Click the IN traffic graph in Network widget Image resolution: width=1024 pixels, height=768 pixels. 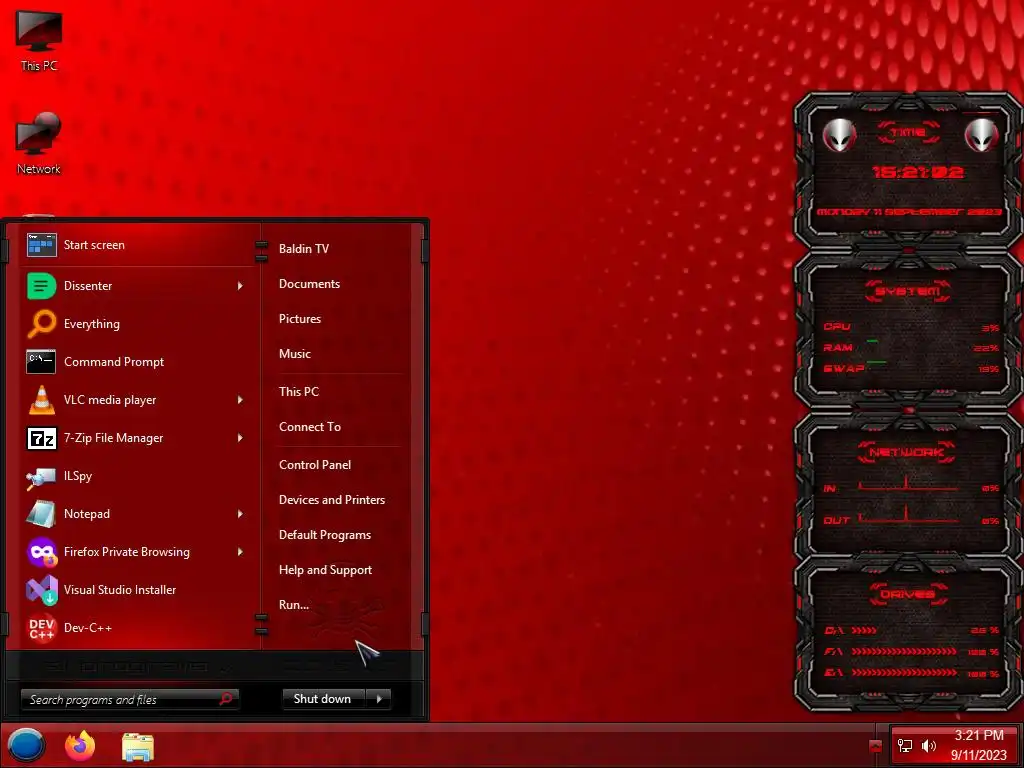click(908, 485)
